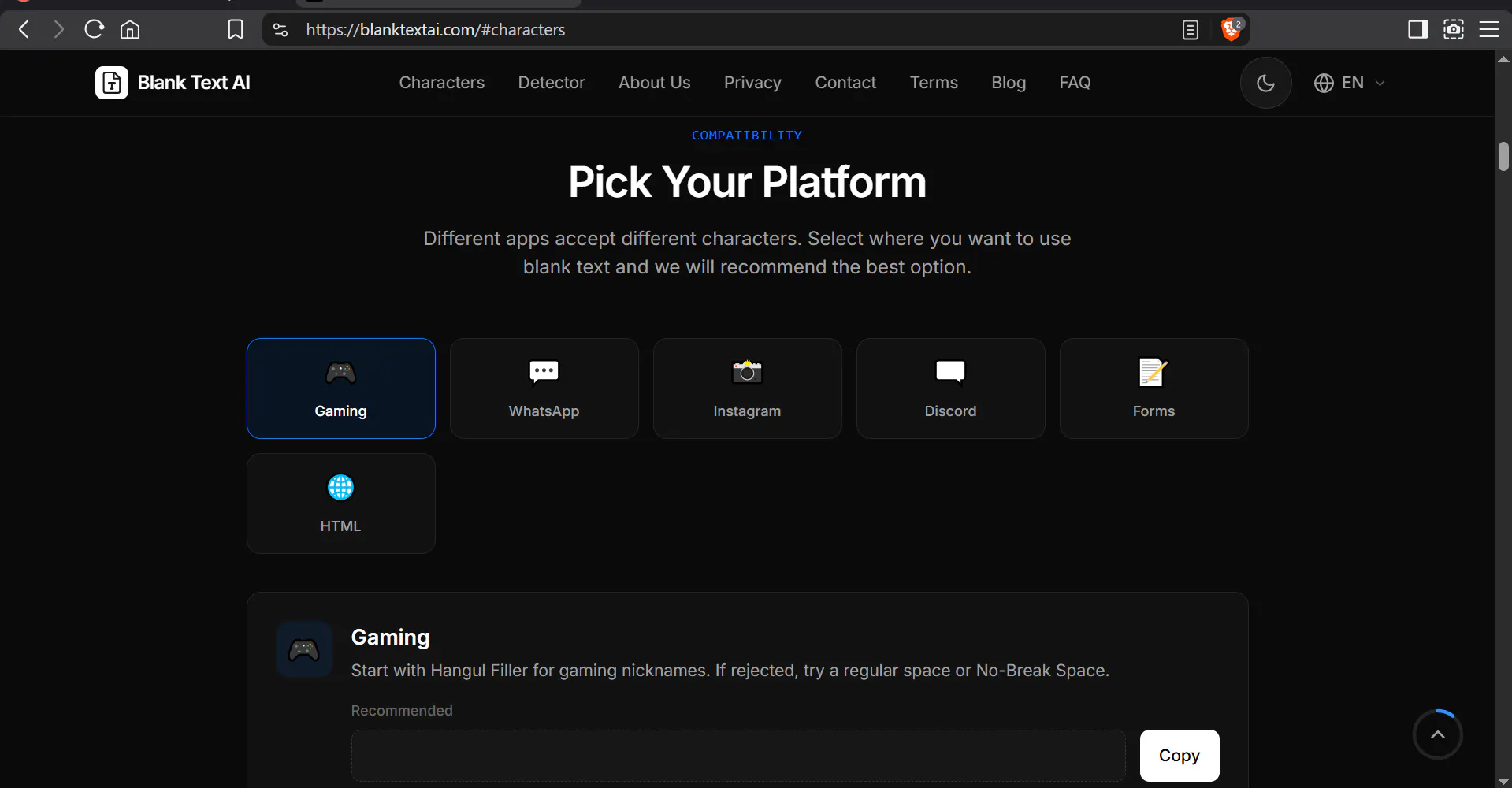The height and width of the screenshot is (788, 1512).
Task: Open the Privacy nav item
Action: tap(753, 83)
